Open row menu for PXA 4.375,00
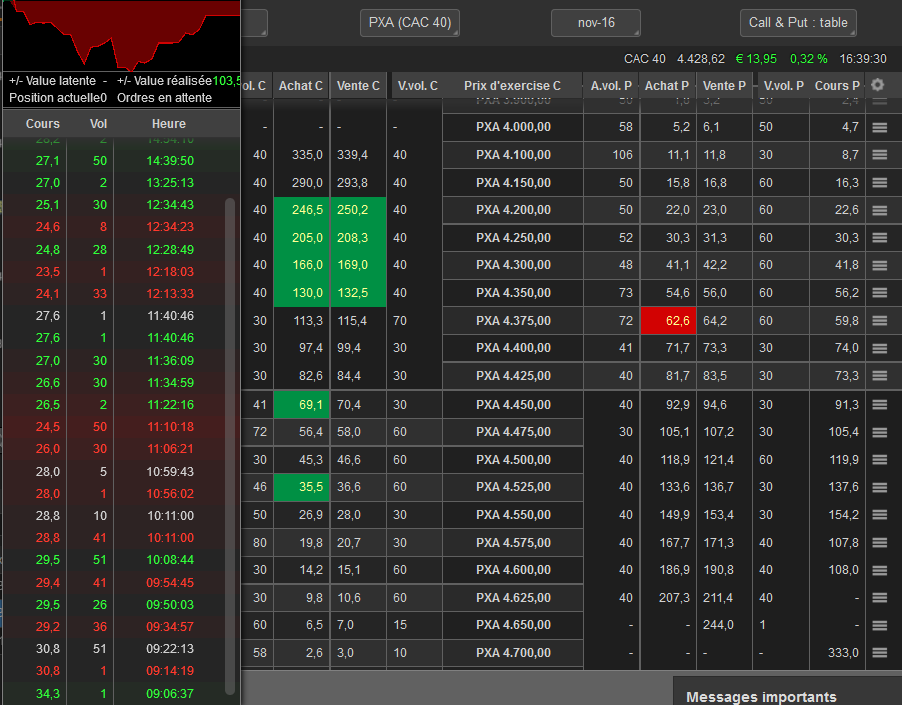The height and width of the screenshot is (705, 902). 879,320
